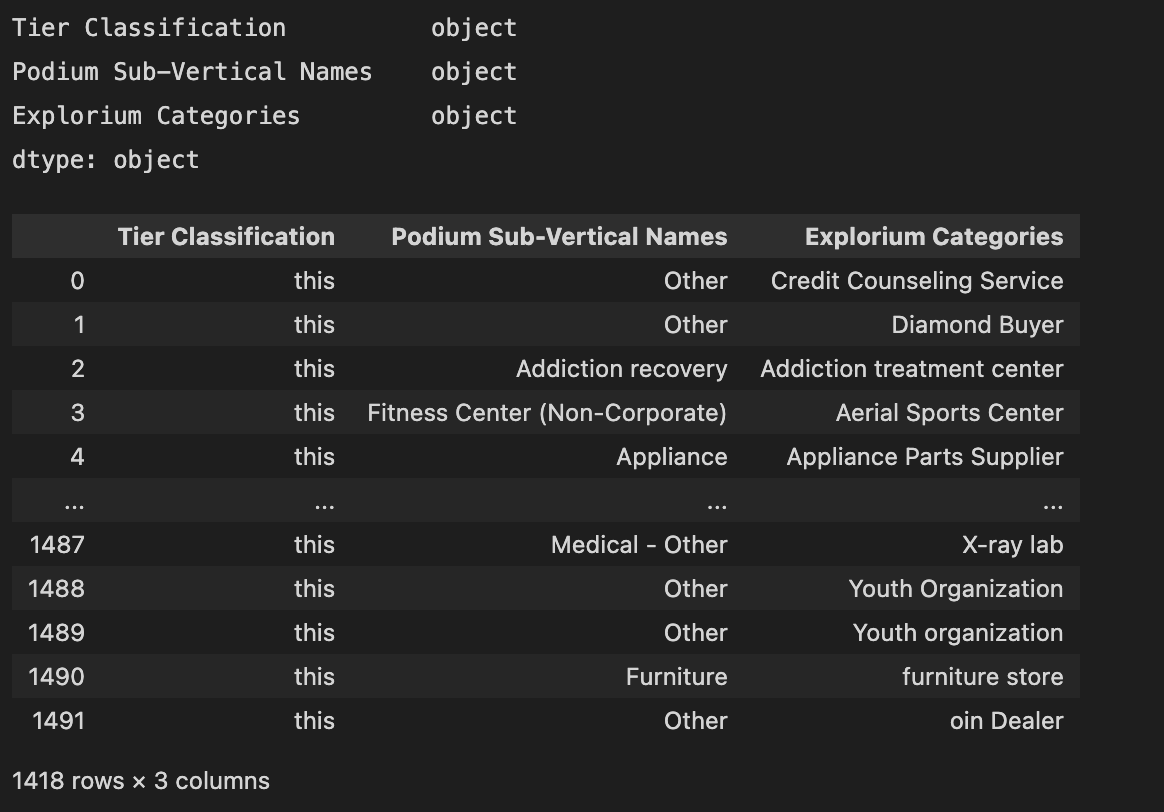
Task: Click row index 1487
Action: click(x=57, y=545)
